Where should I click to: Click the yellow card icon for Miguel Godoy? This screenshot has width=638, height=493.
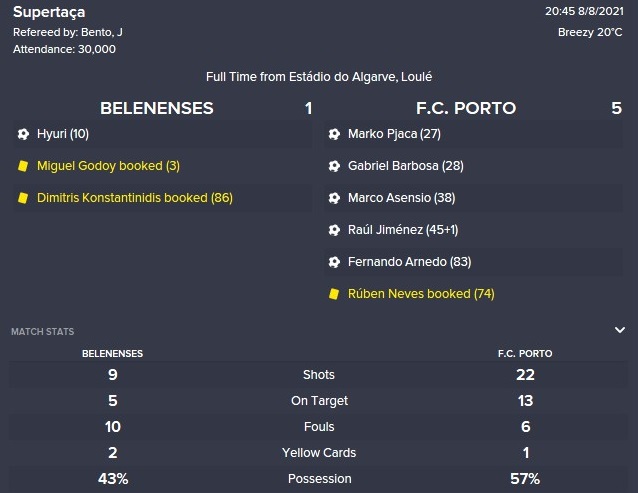(x=23, y=166)
